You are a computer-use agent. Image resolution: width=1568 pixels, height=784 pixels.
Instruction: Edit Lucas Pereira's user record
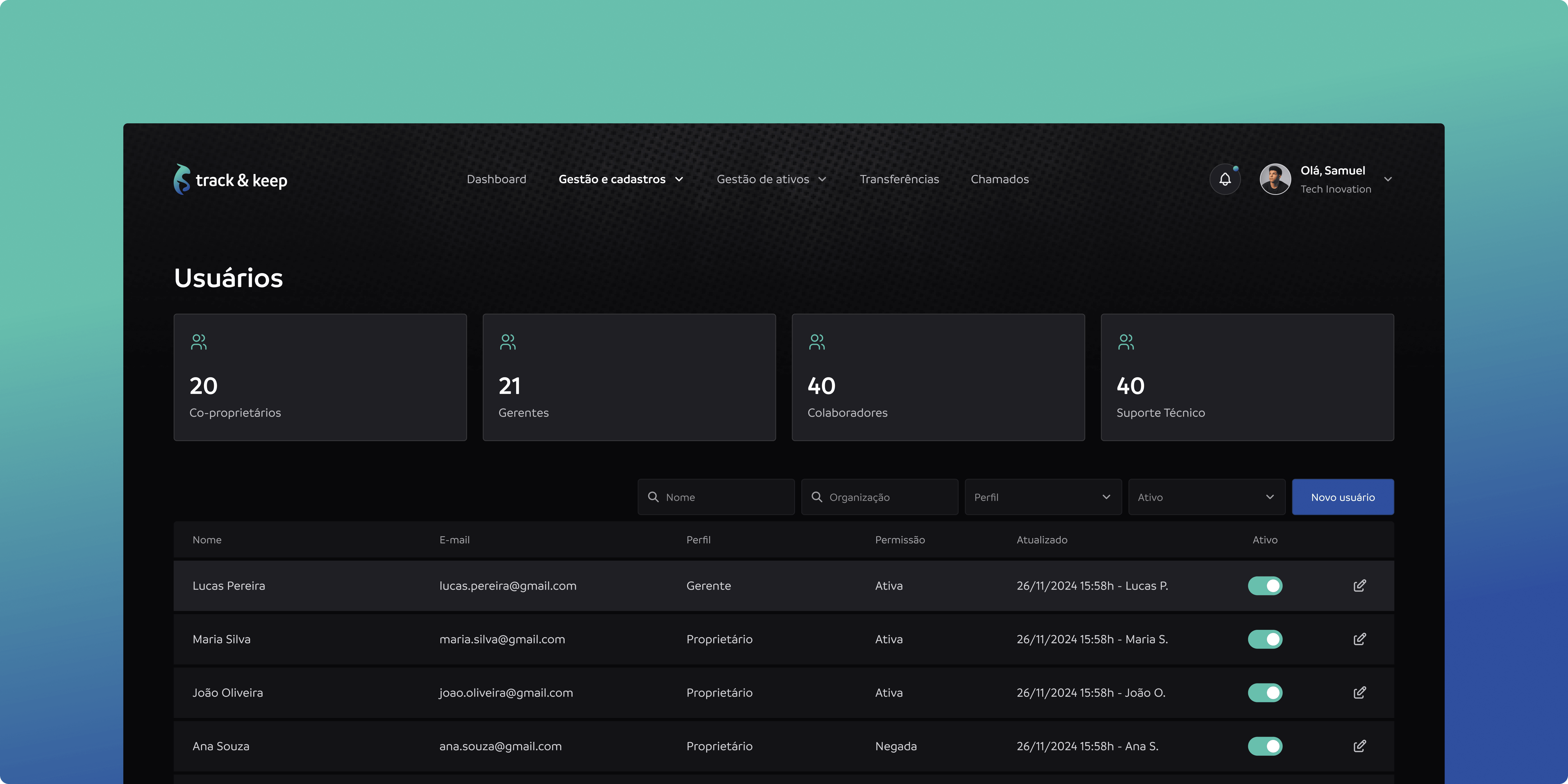tap(1359, 586)
